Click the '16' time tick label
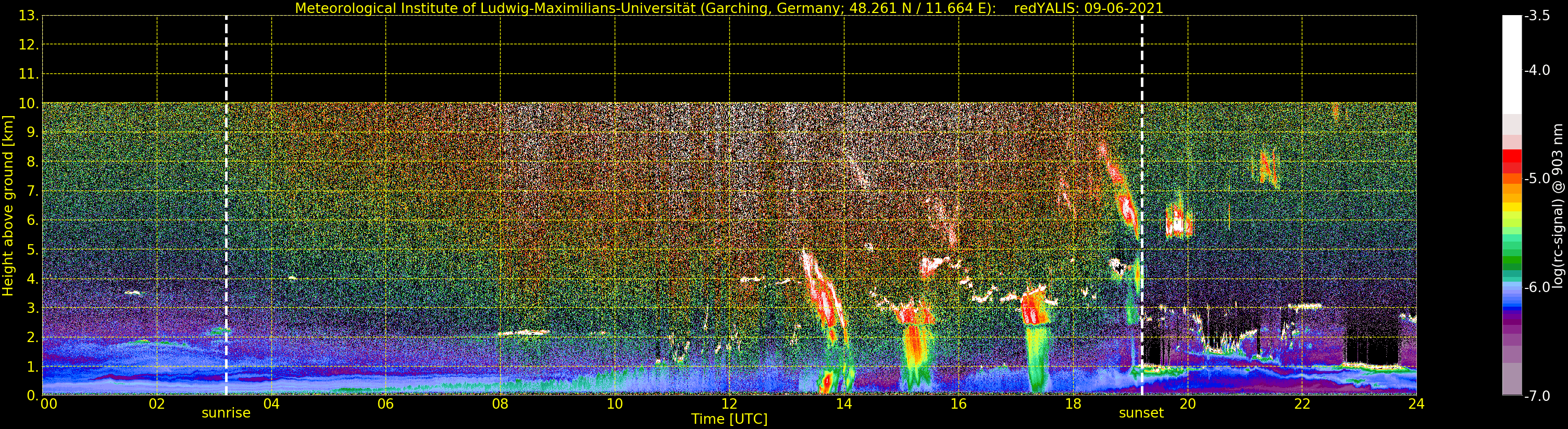Viewport: 1568px width, 429px height. point(959,403)
